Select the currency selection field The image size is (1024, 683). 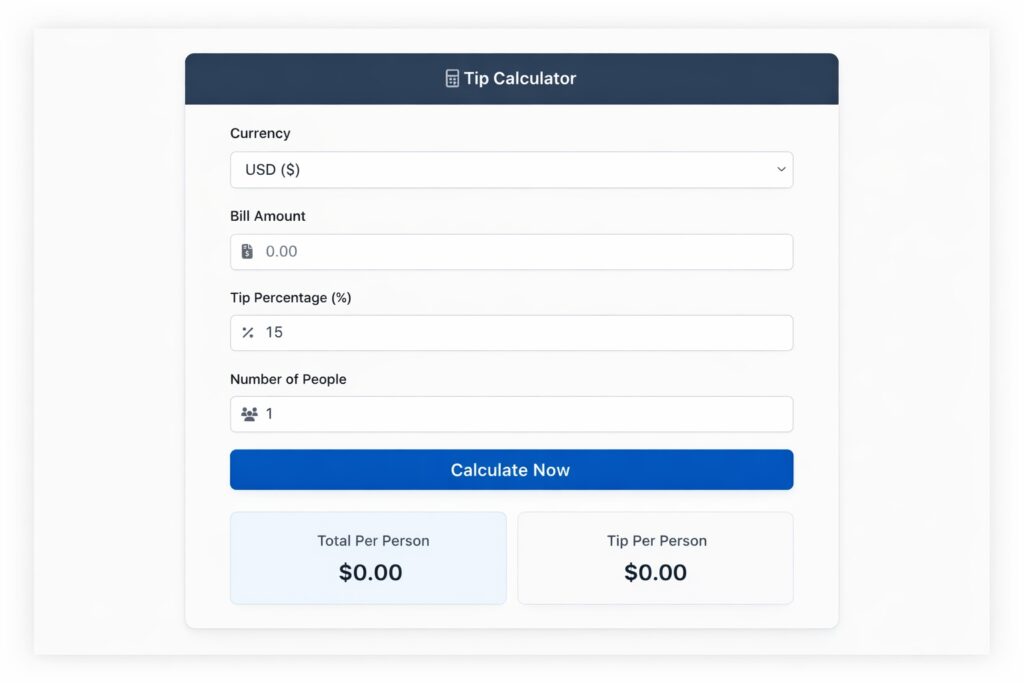point(511,170)
